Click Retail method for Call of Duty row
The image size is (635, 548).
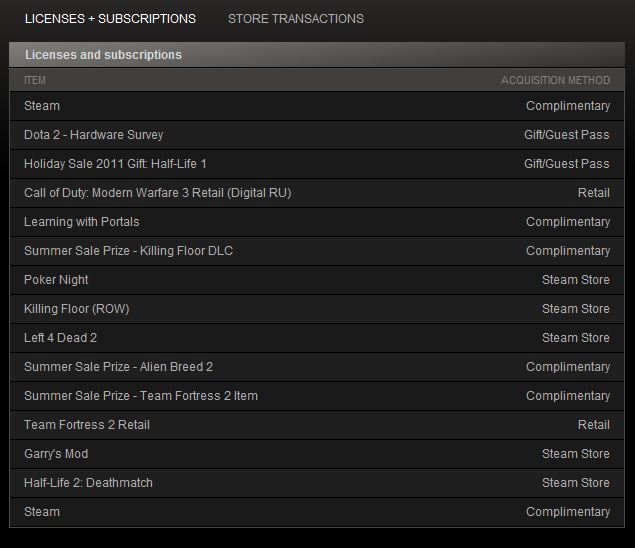tap(594, 193)
